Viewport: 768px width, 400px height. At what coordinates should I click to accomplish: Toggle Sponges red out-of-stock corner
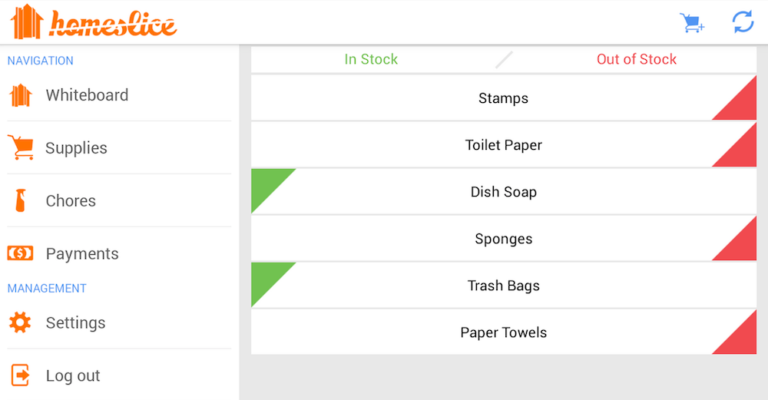742,246
